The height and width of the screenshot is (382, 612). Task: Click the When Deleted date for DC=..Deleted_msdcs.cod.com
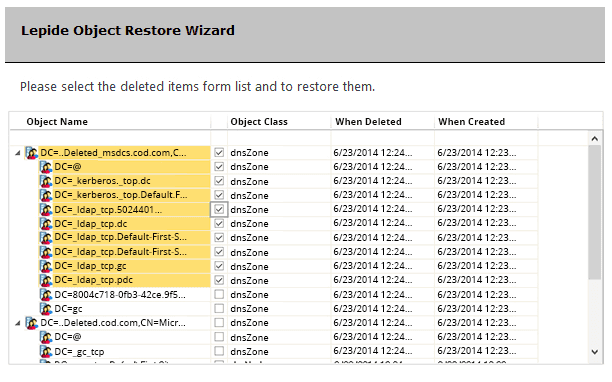pyautogui.click(x=373, y=153)
